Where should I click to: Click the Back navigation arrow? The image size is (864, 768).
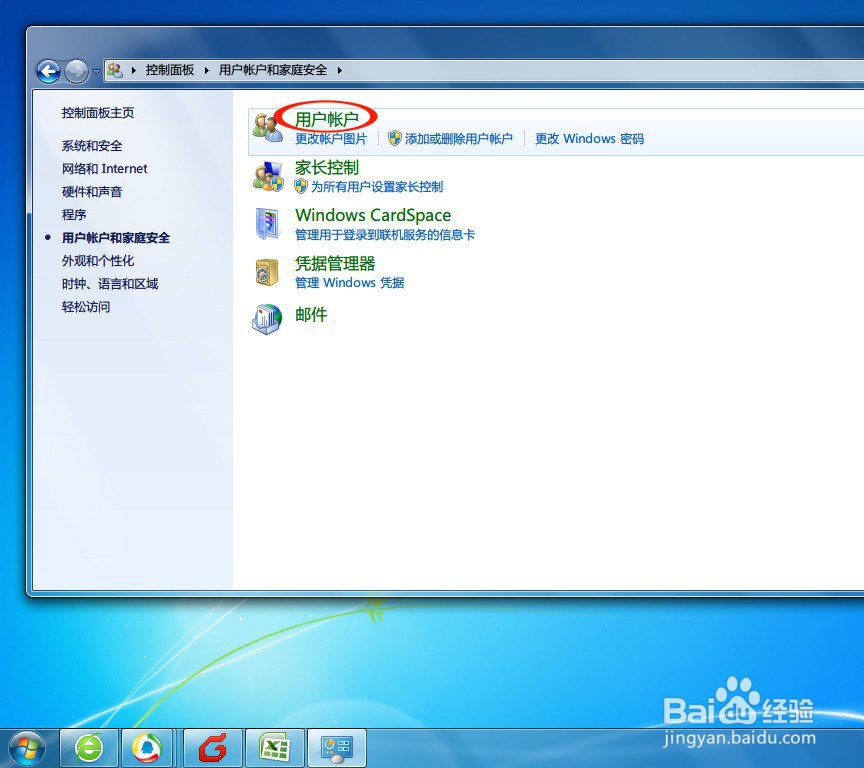48,71
